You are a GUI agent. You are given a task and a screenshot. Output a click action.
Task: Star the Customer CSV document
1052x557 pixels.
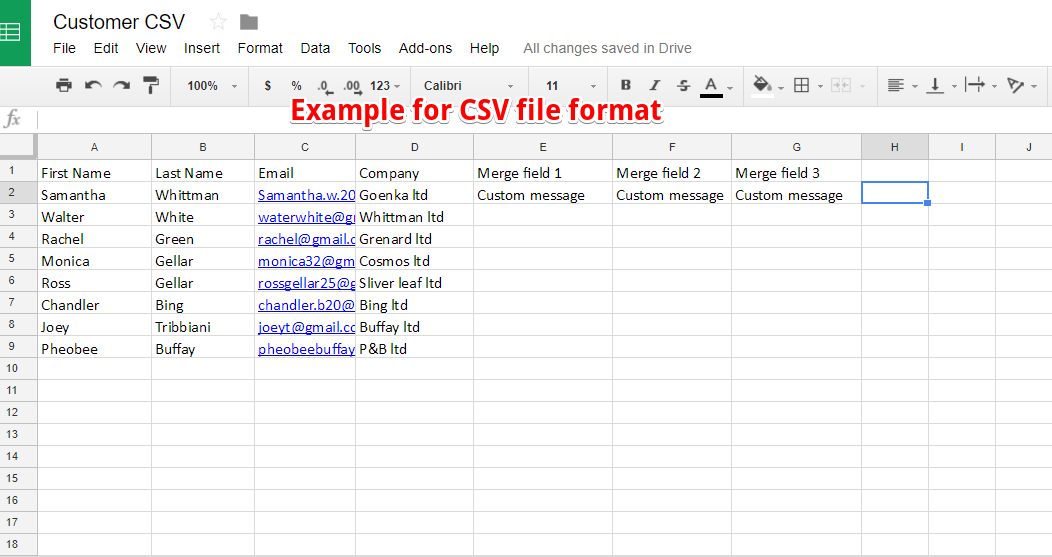point(218,22)
